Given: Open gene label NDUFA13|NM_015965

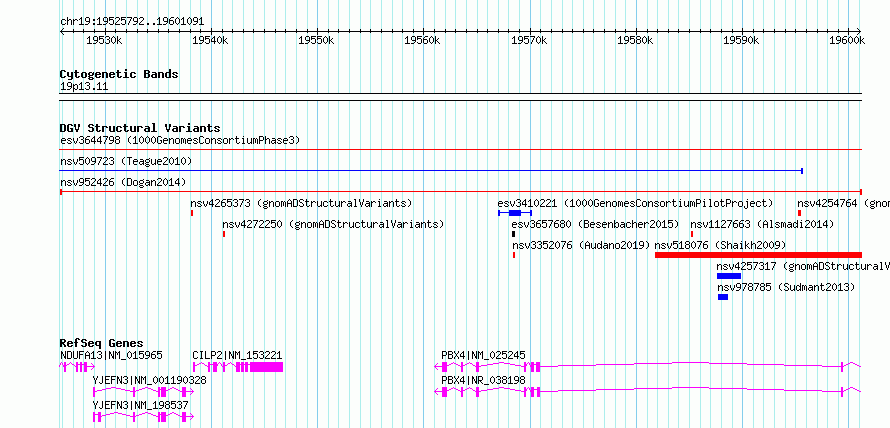Looking at the screenshot, I should coord(111,355).
